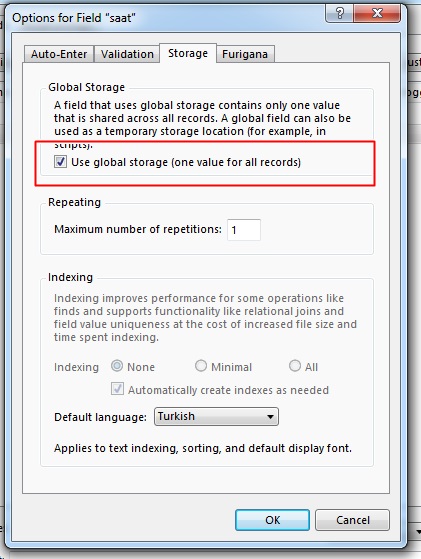Click the Turkish dropdown arrow

(271, 416)
